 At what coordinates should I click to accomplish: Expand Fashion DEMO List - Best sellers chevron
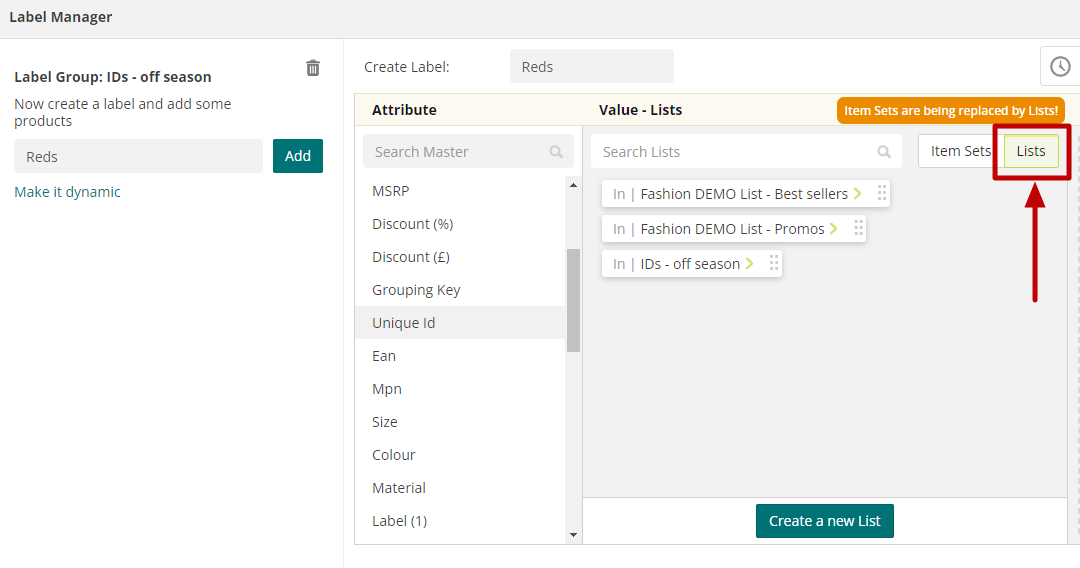858,194
